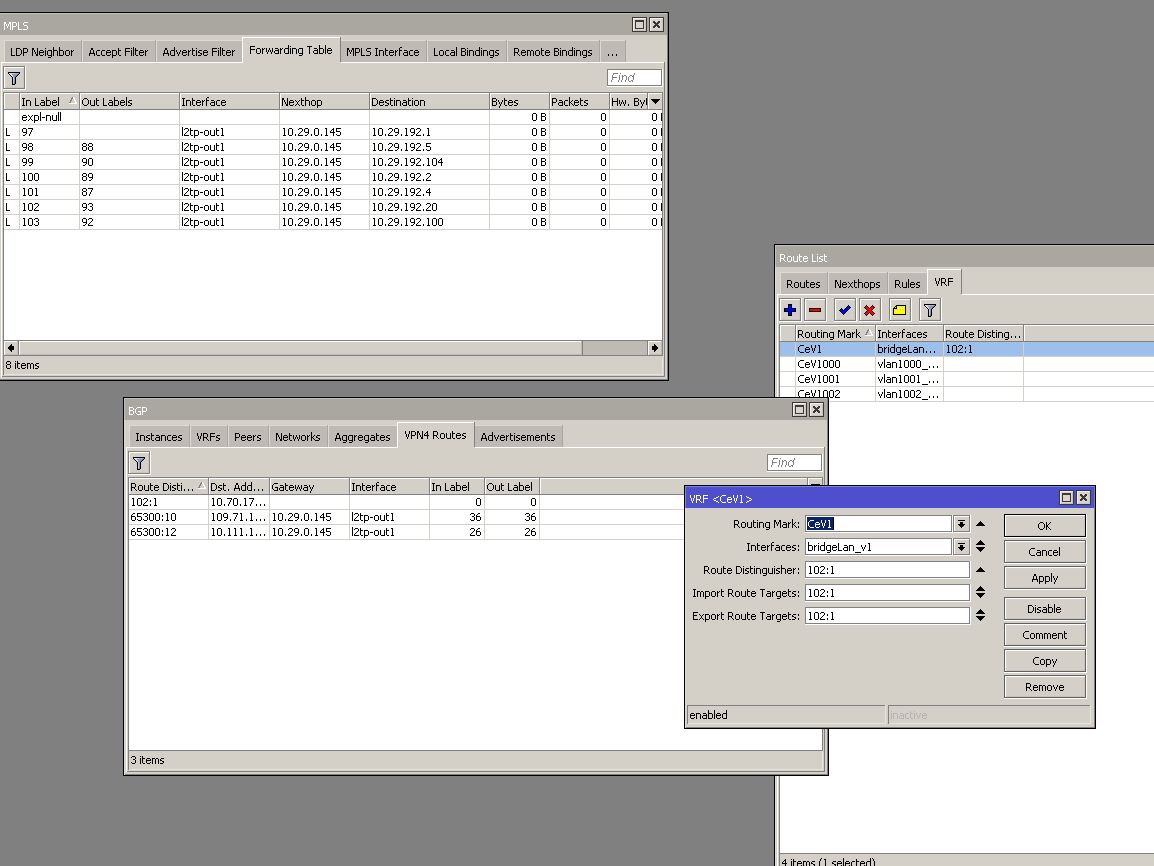The height and width of the screenshot is (866, 1154).
Task: Click the Apply button in VRF dialog
Action: click(1044, 578)
